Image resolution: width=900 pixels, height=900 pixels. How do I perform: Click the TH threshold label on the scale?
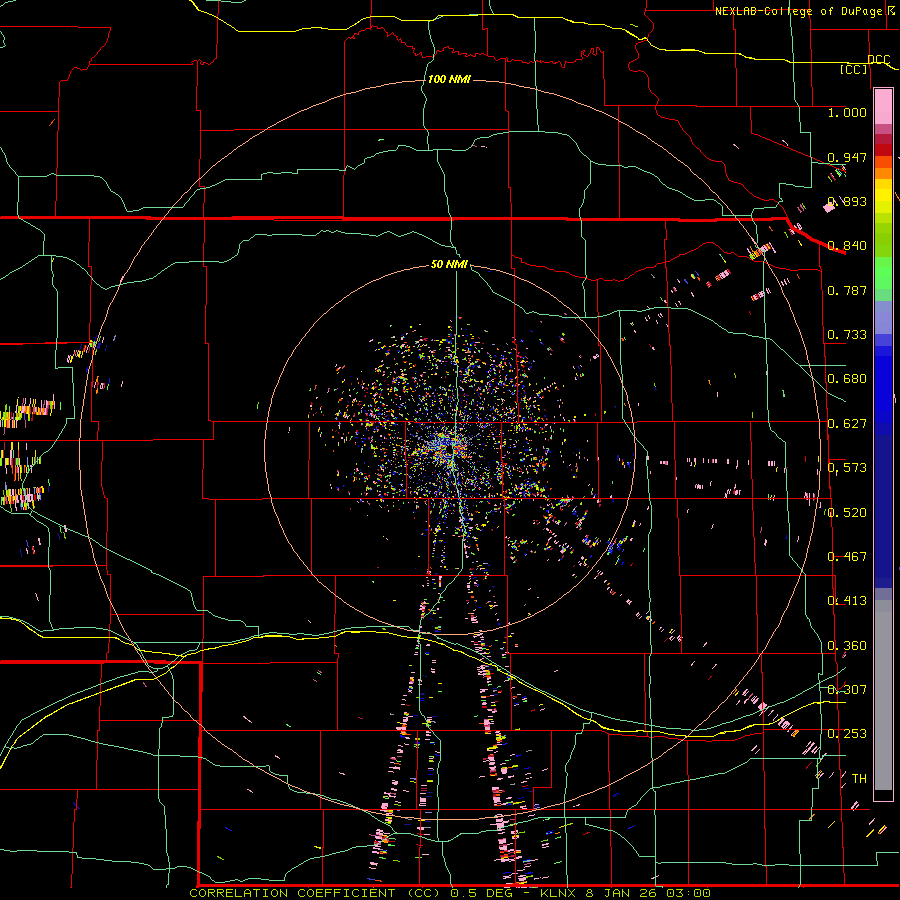point(859,779)
